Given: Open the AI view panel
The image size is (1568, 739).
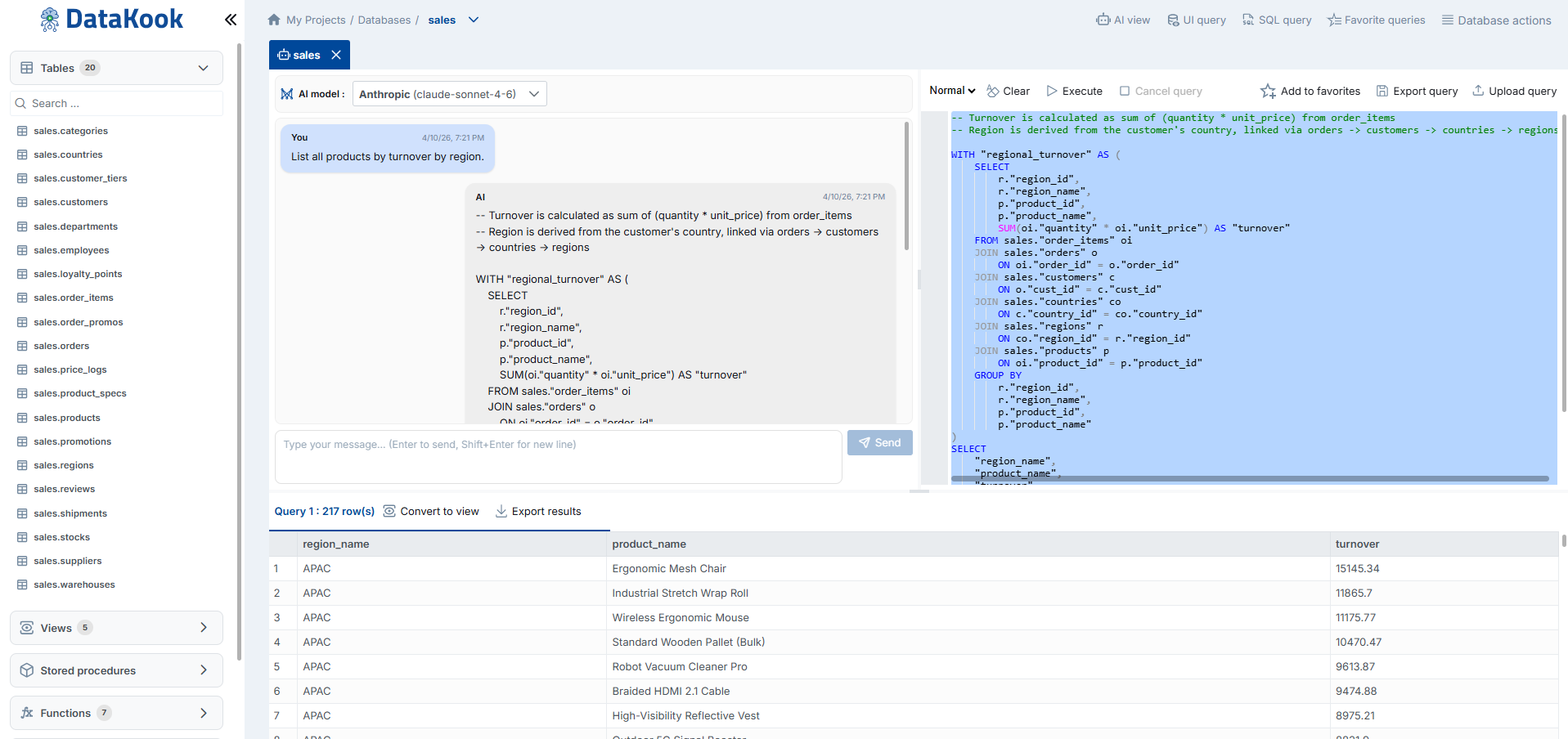Looking at the screenshot, I should (1122, 20).
